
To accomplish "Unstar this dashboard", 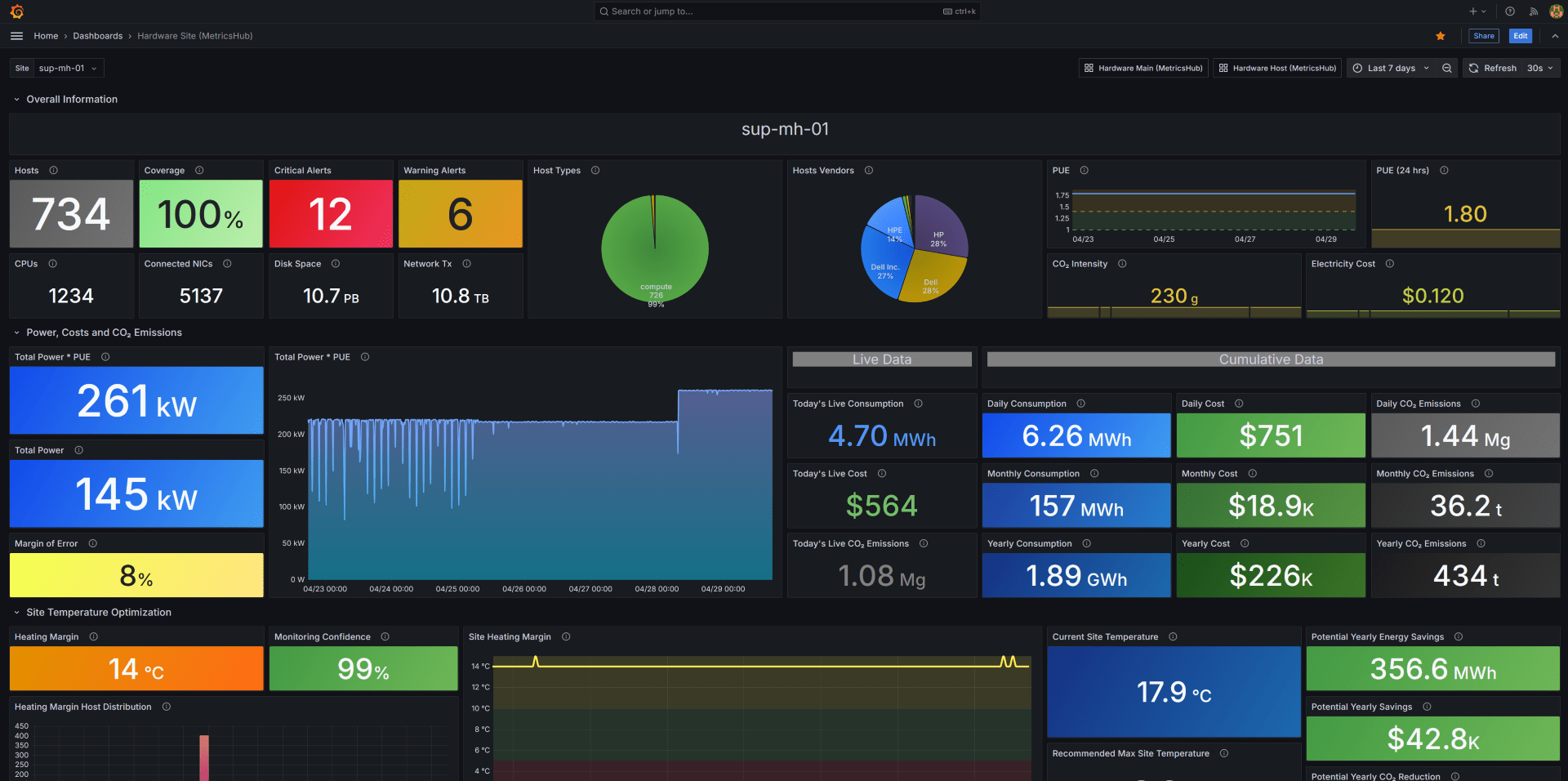I will click(1441, 36).
